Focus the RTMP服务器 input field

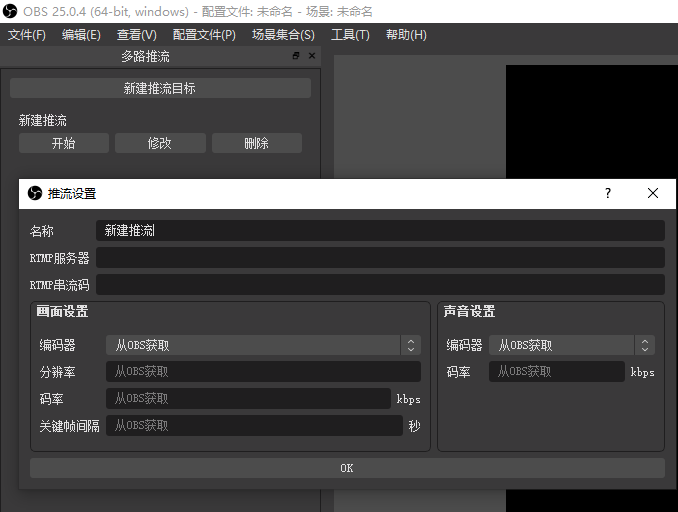pos(380,258)
